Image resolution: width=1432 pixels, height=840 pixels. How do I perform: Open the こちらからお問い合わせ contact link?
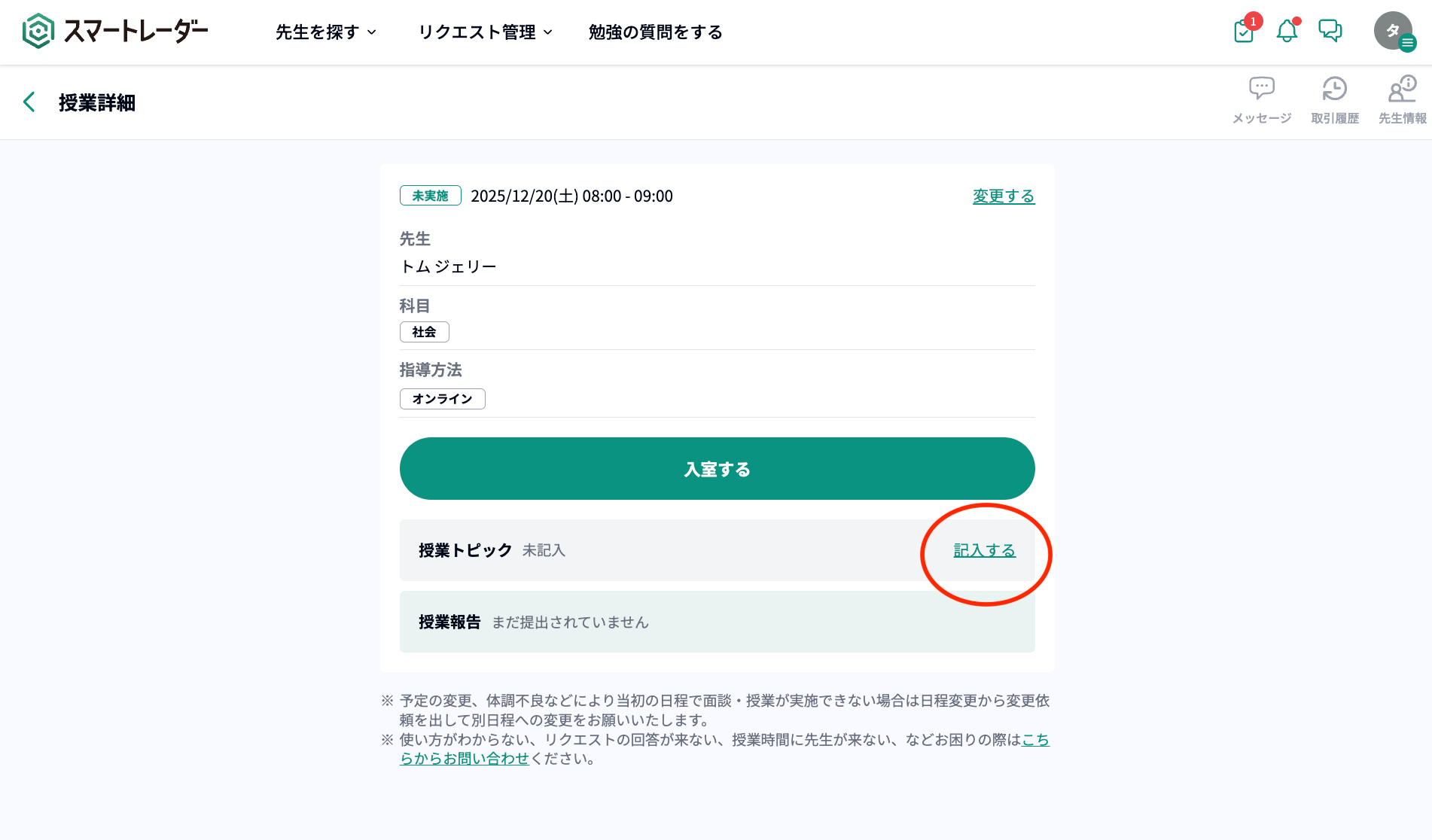[x=465, y=759]
